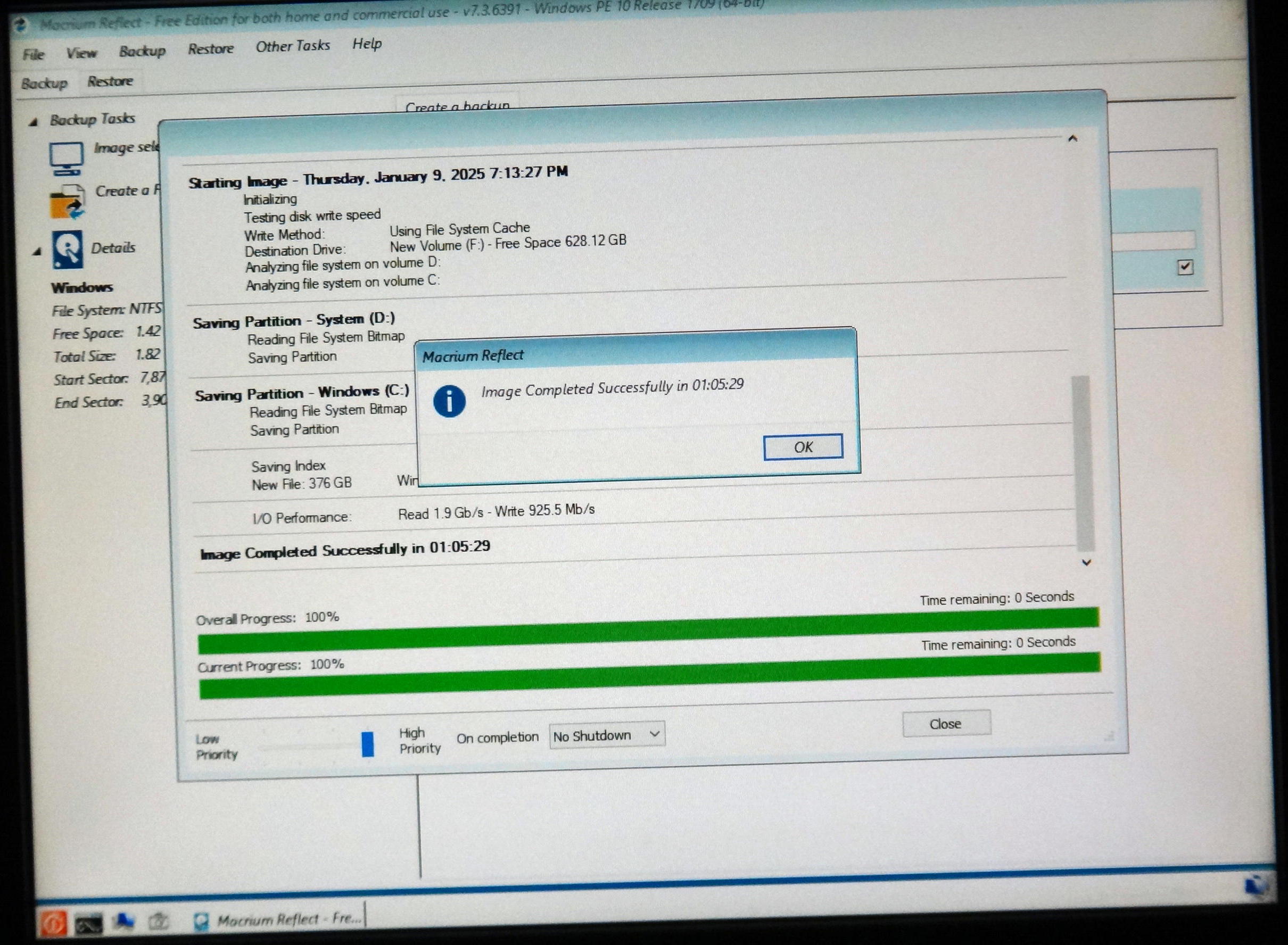The height and width of the screenshot is (945, 1288).
Task: Click the Close button in progress window
Action: pyautogui.click(x=946, y=724)
